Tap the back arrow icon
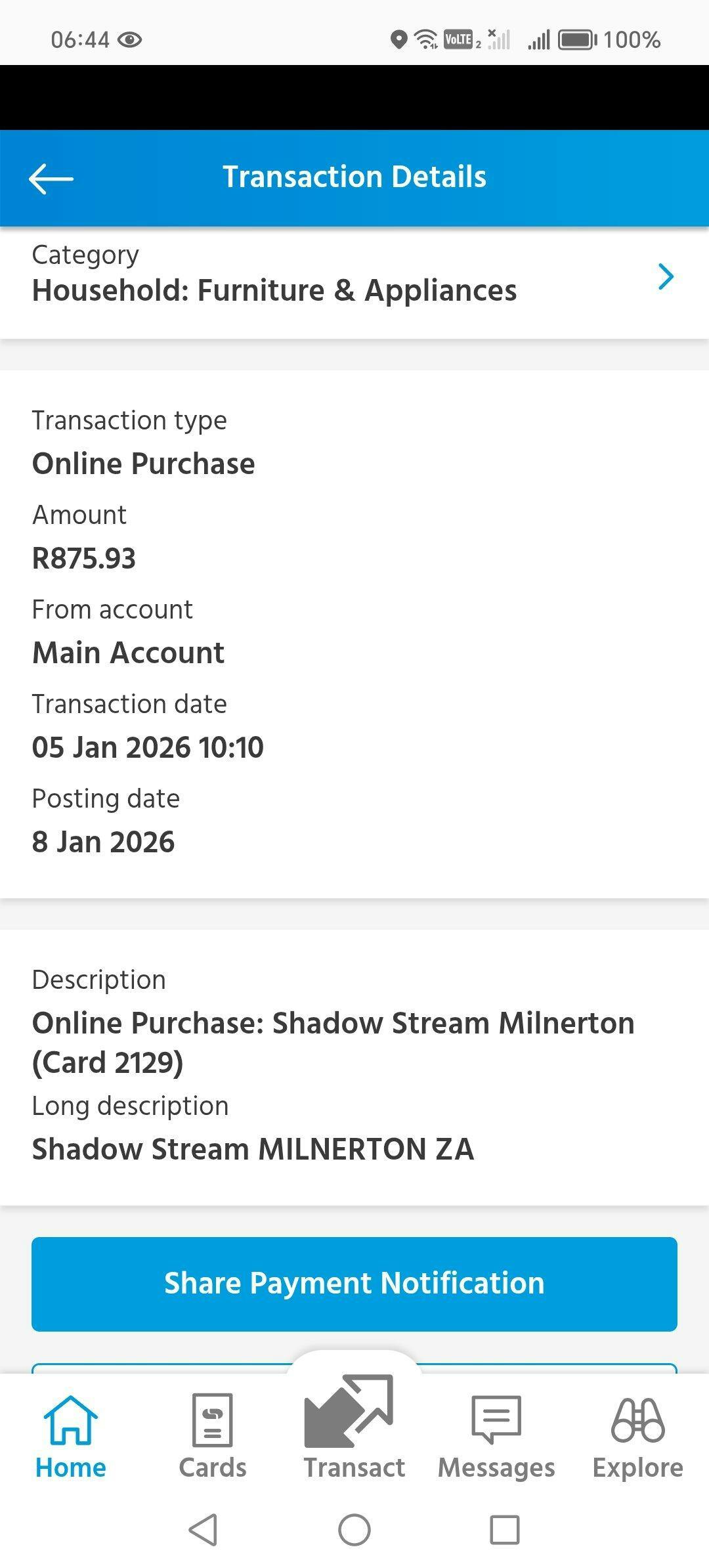The width and height of the screenshot is (709, 1568). pyautogui.click(x=51, y=179)
